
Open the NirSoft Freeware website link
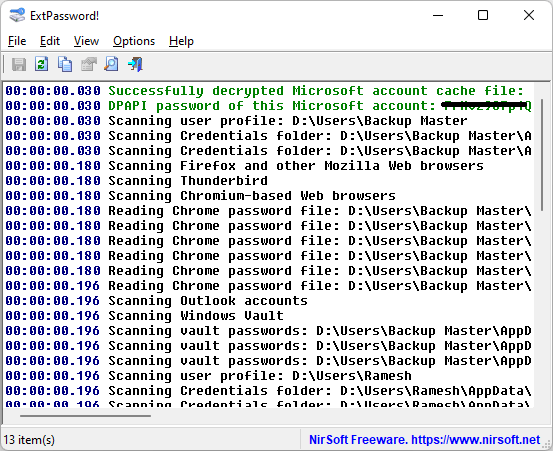[424, 440]
